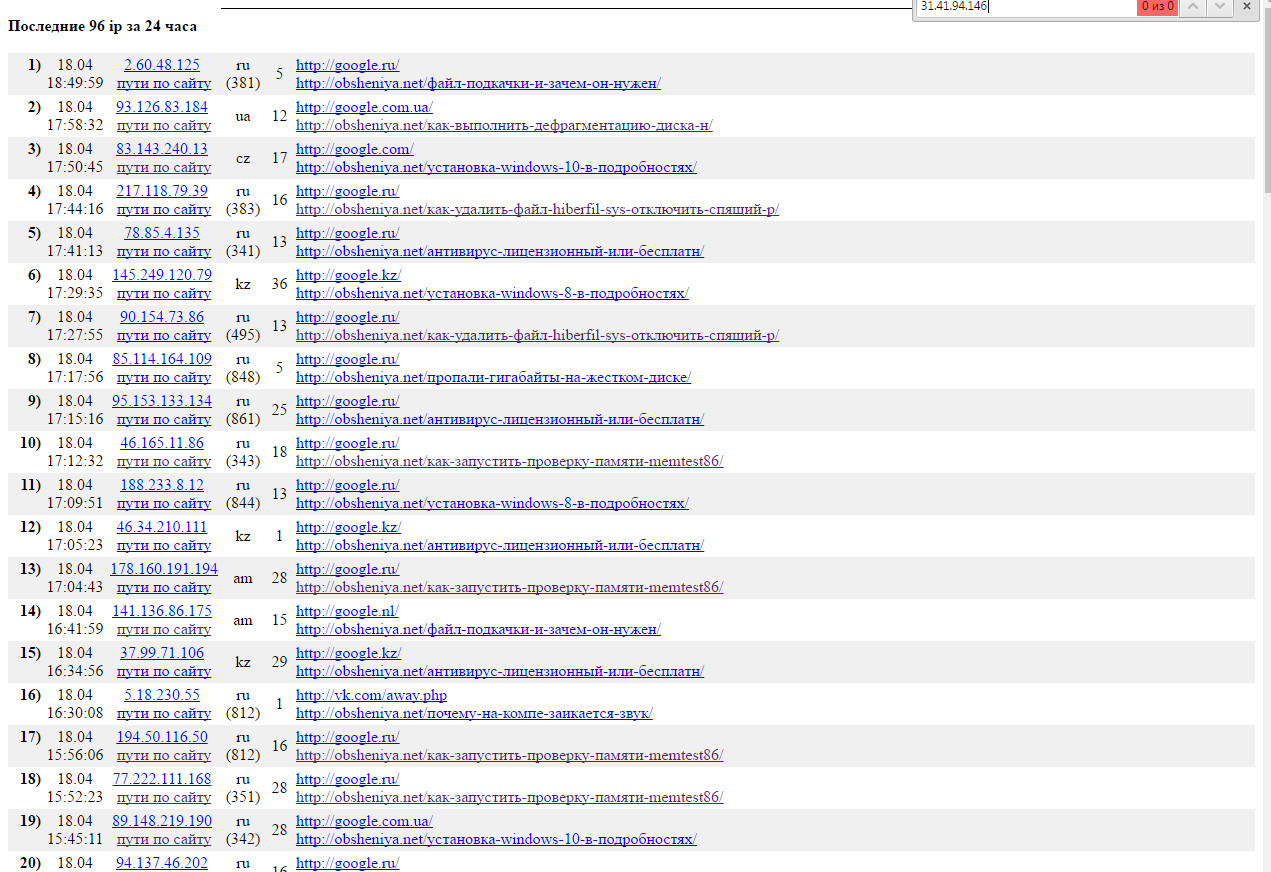Open IP address 178.160.191.194
Image resolution: width=1271 pixels, height=872 pixels.
[164, 569]
